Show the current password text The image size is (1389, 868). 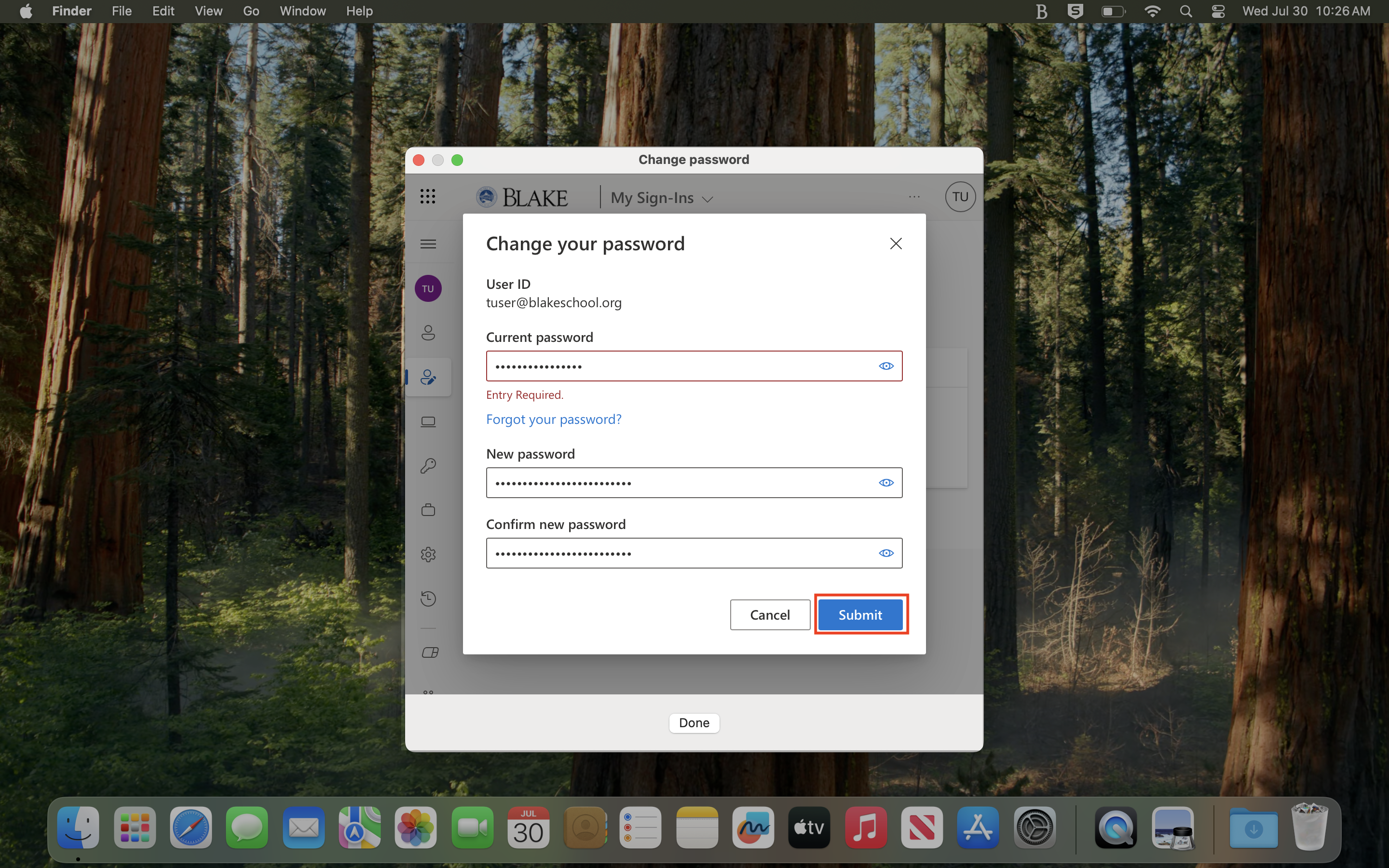click(885, 366)
